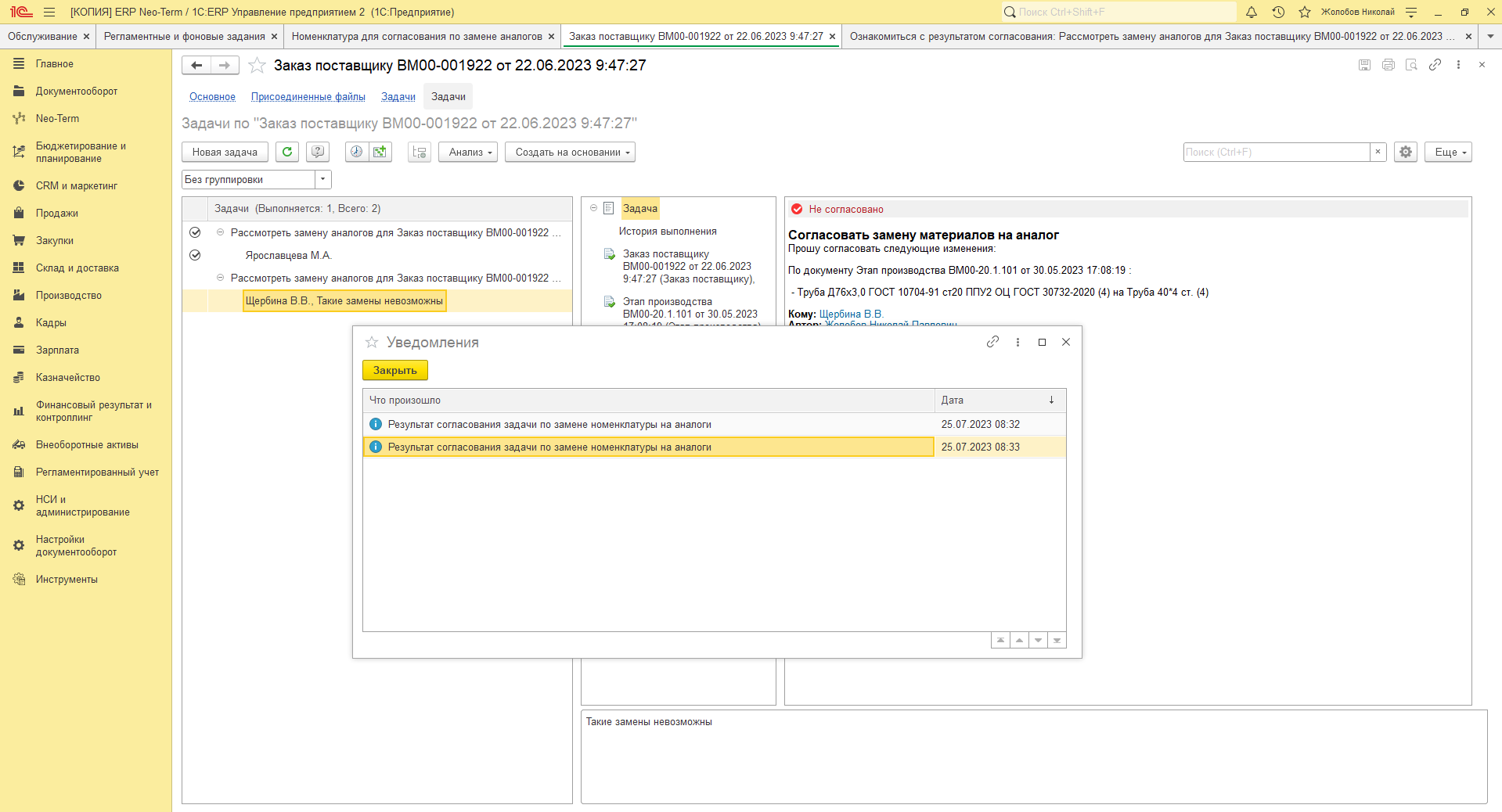Screen dimensions: 1502x812
Task: Select the Ярославцева М.А. task row
Action: tap(377, 255)
